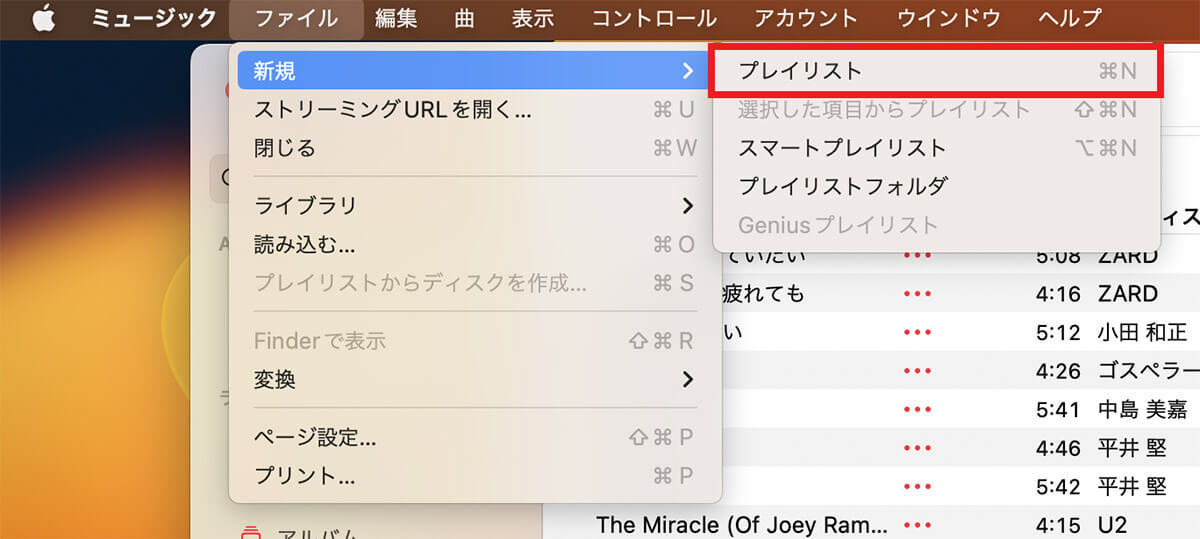Click more options dots for 5:42 平井 堅 song
The image size is (1200, 539).
point(917,486)
